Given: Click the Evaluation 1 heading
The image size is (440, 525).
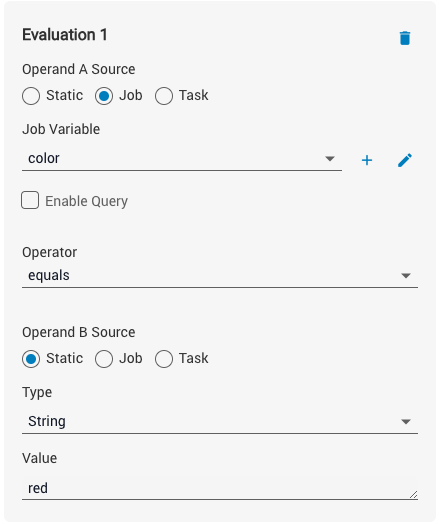Looking at the screenshot, I should point(65,35).
